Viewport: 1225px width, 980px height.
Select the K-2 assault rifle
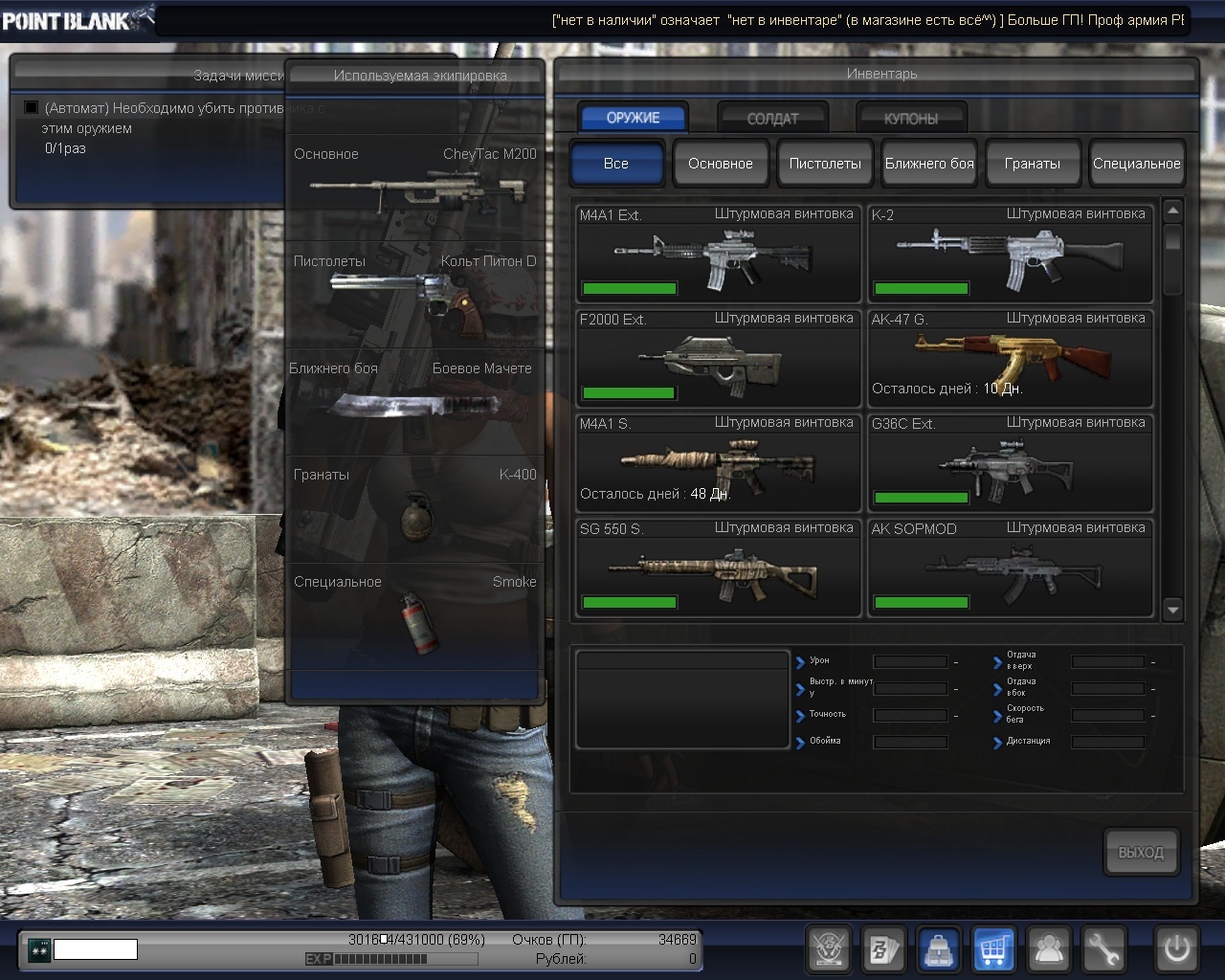(x=1011, y=253)
